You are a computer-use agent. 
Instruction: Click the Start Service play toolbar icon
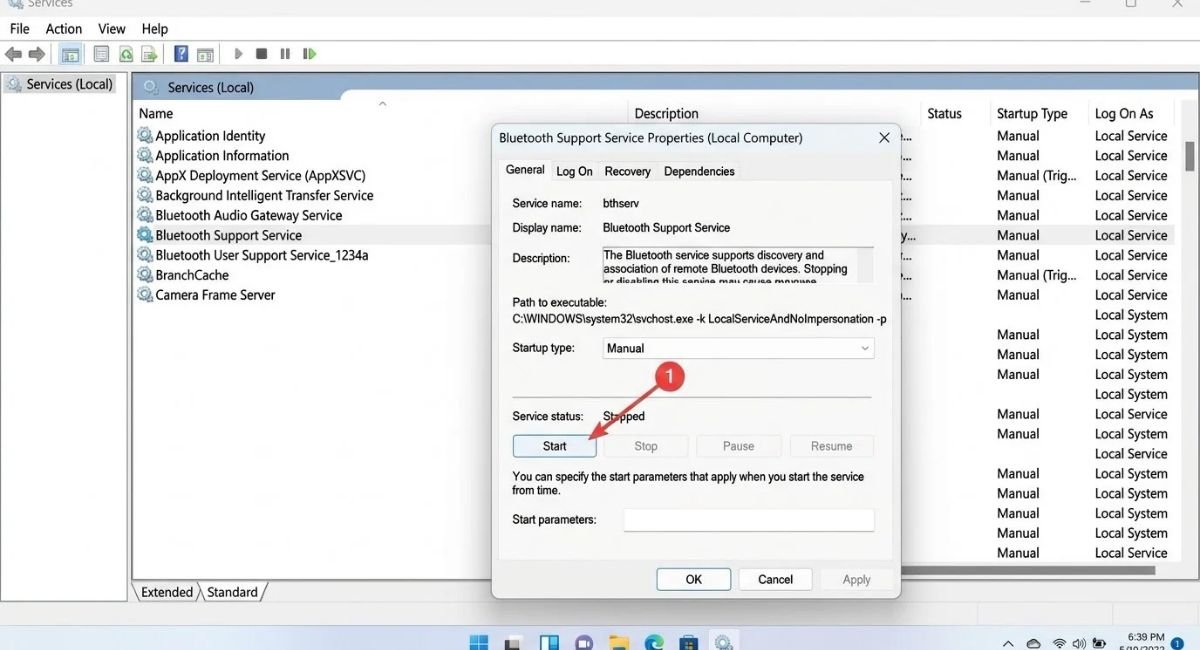coord(238,54)
